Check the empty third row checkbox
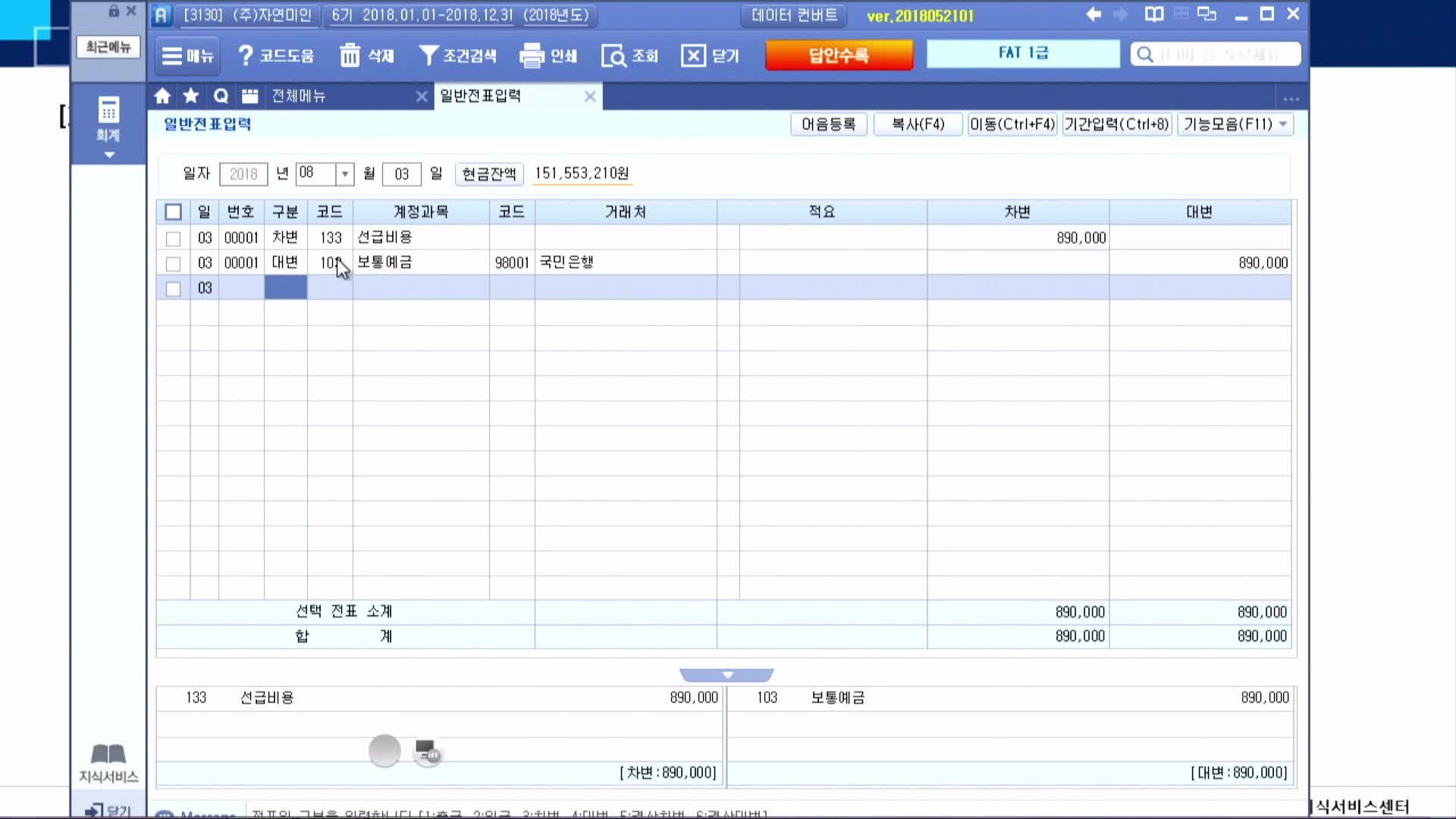 click(173, 289)
